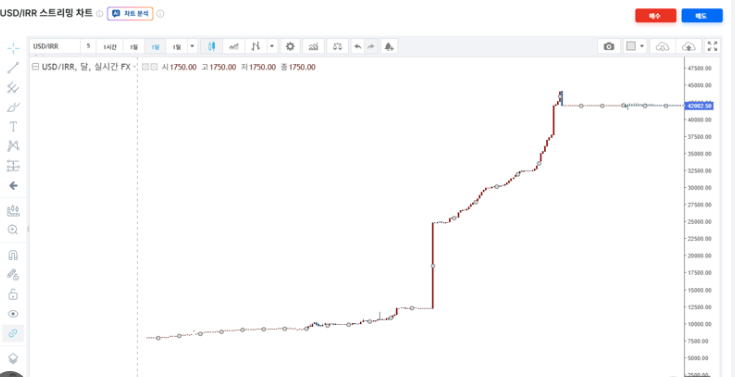Toggle fullscreen mode icon
The height and width of the screenshot is (377, 735).
(x=712, y=46)
